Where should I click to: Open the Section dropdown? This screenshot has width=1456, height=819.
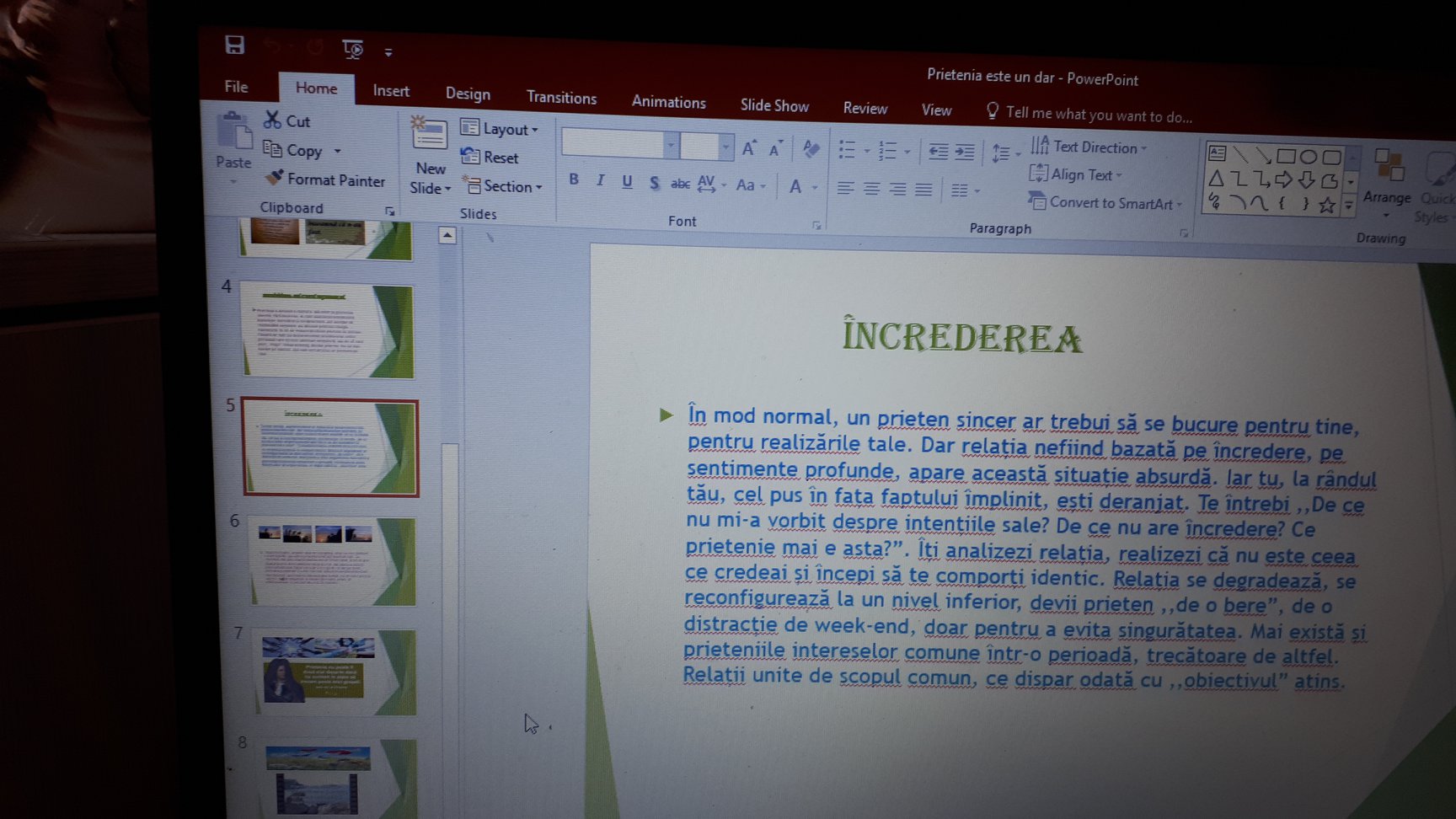[x=501, y=186]
